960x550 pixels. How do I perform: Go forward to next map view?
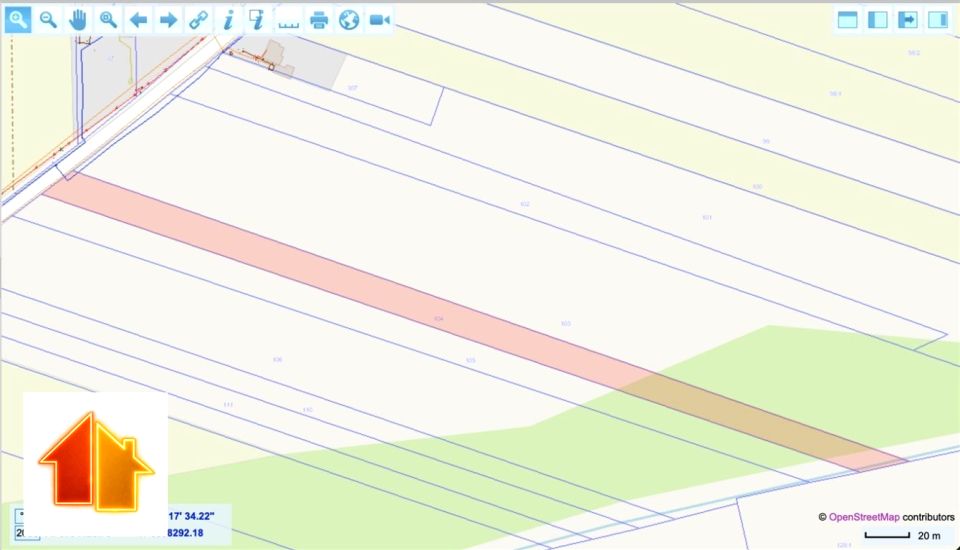coord(169,20)
